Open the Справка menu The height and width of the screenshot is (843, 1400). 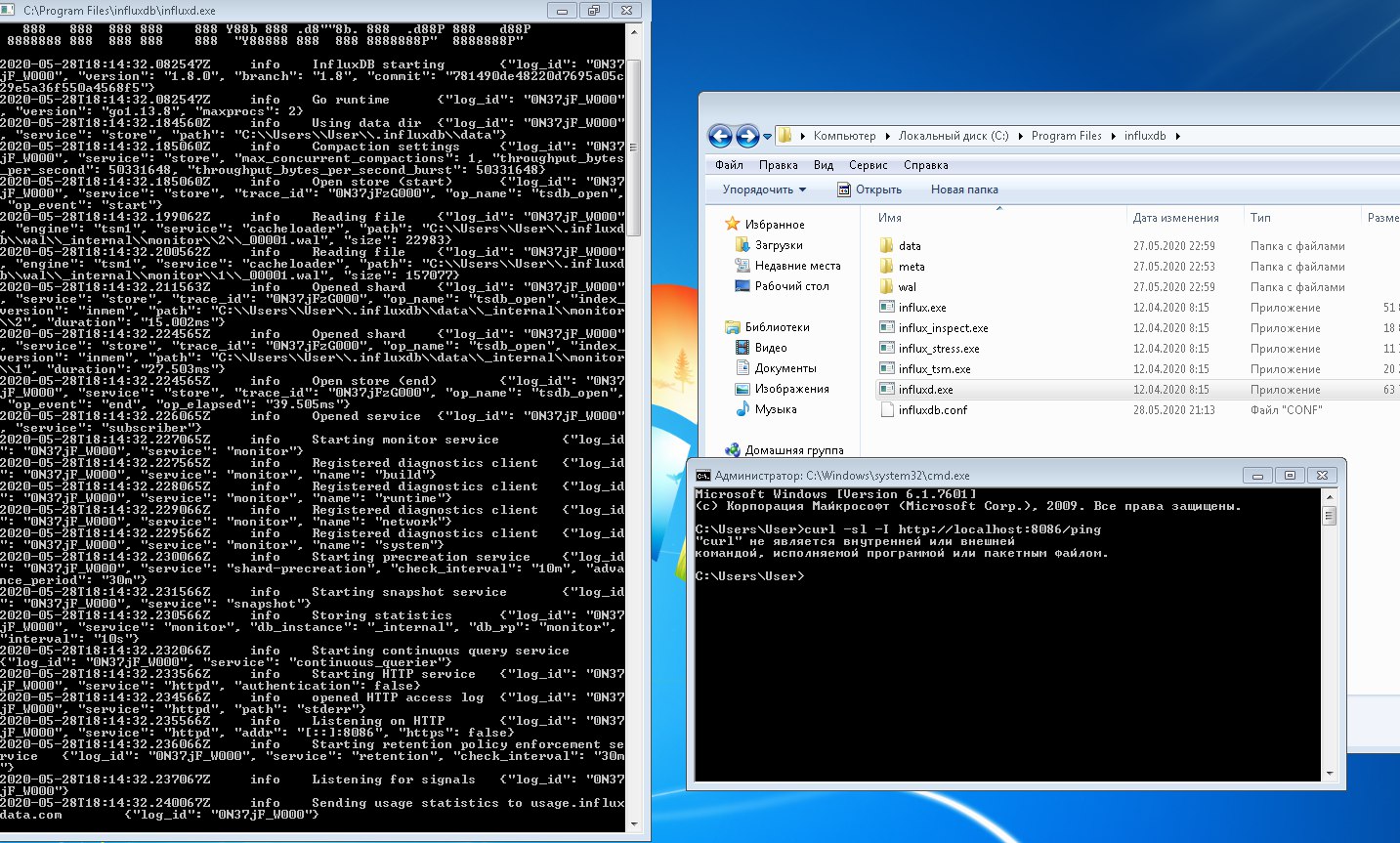point(925,165)
